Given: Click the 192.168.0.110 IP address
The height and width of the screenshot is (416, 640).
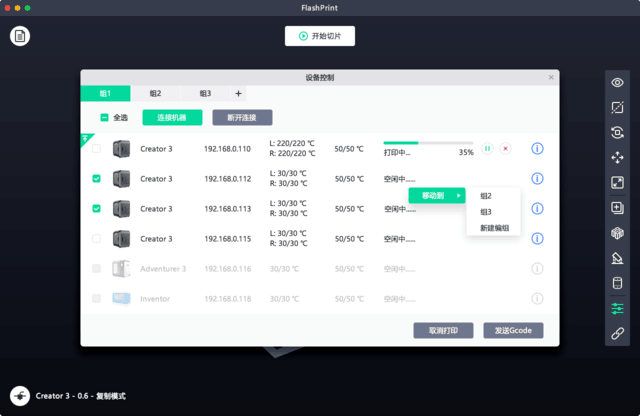Looking at the screenshot, I should pos(227,149).
